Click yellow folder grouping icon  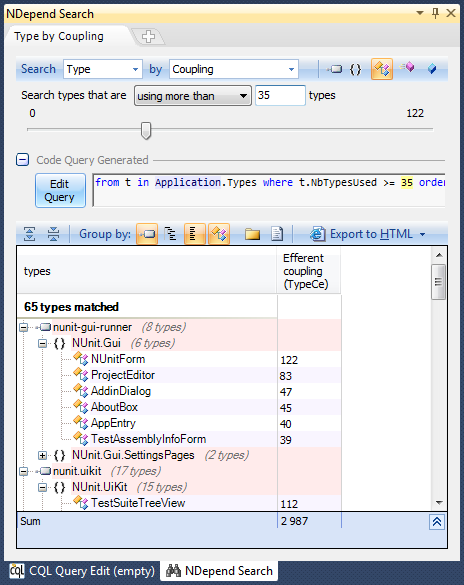pyautogui.click(x=253, y=234)
